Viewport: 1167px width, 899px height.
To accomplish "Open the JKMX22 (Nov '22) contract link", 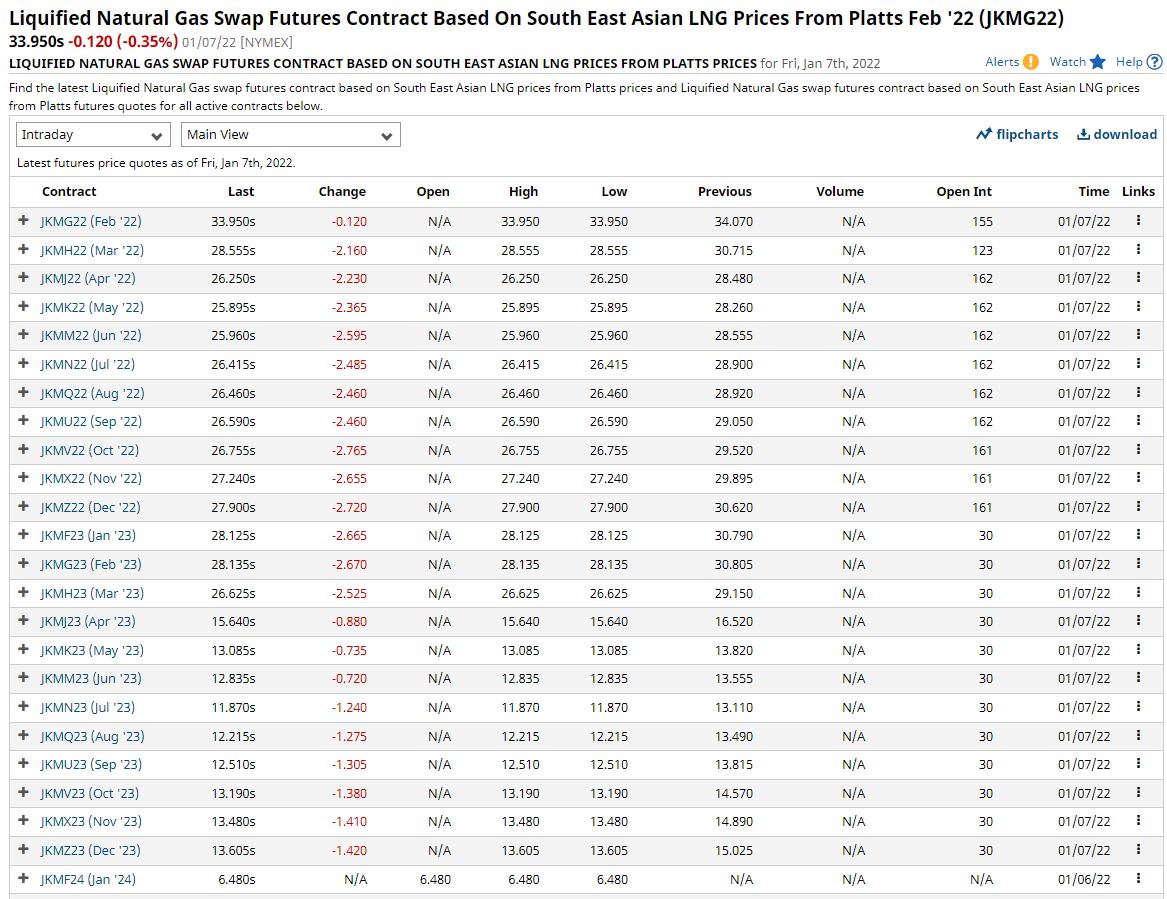I will (91, 479).
